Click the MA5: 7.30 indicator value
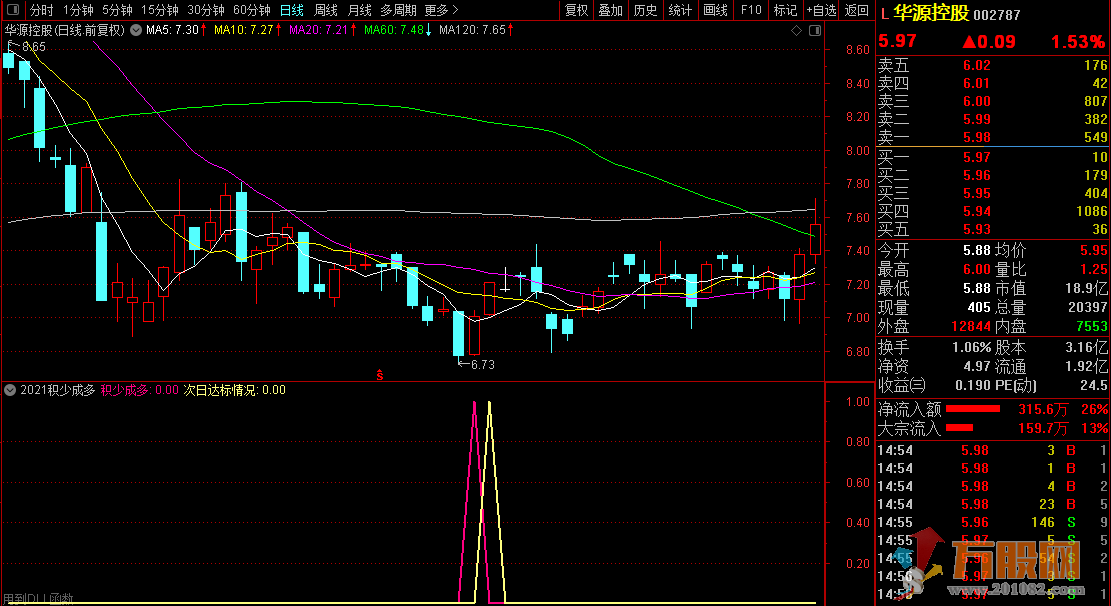1111x606 pixels. tap(172, 30)
